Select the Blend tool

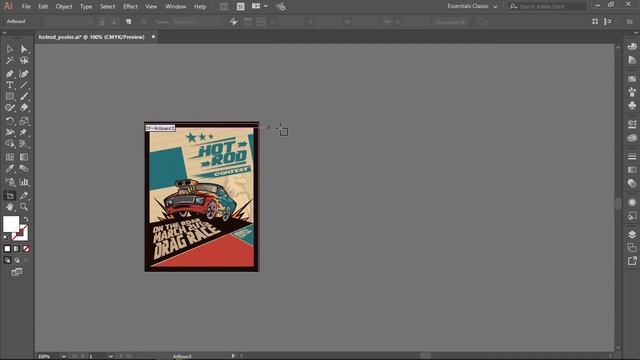tap(24, 169)
